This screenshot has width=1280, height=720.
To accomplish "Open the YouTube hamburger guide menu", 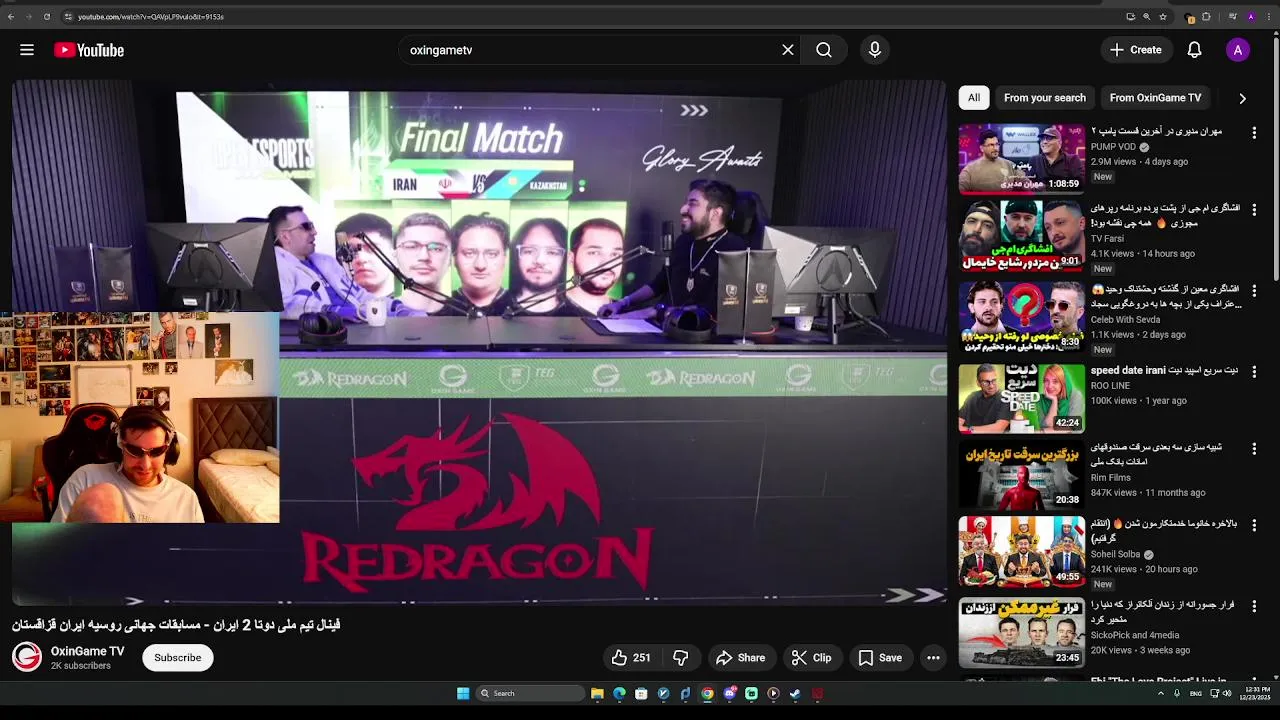I will pos(27,50).
